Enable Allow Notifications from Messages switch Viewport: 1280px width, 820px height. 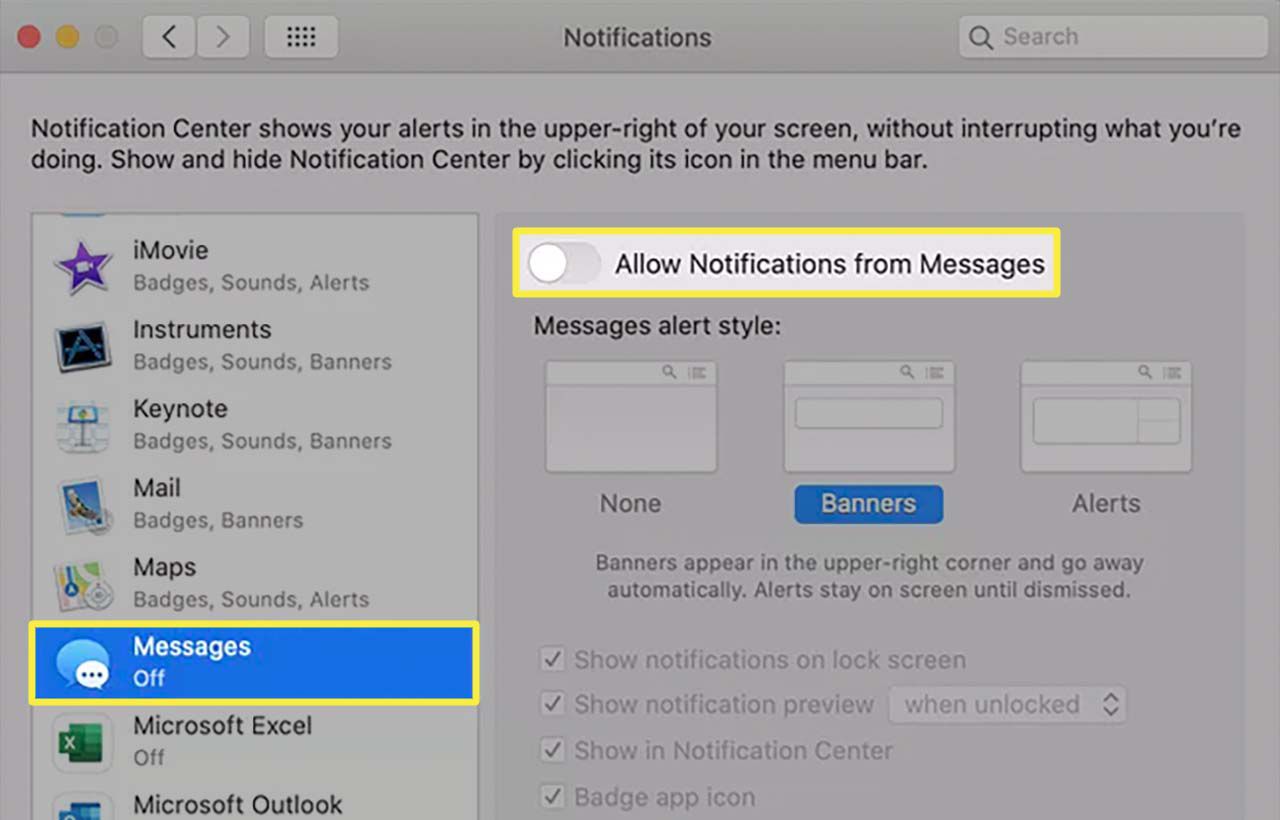pyautogui.click(x=564, y=264)
